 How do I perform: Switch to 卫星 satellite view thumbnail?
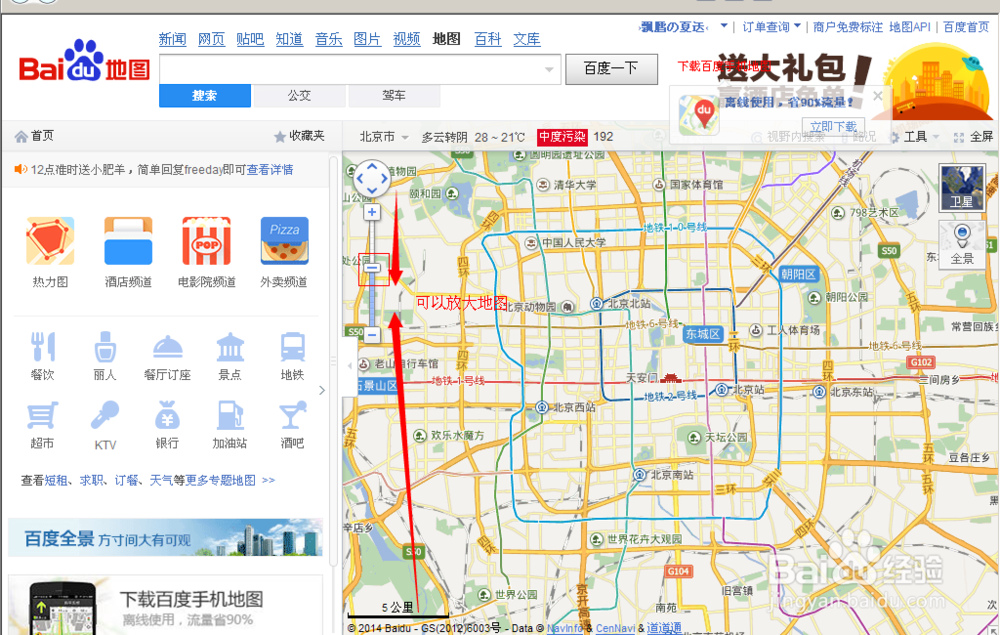point(962,187)
